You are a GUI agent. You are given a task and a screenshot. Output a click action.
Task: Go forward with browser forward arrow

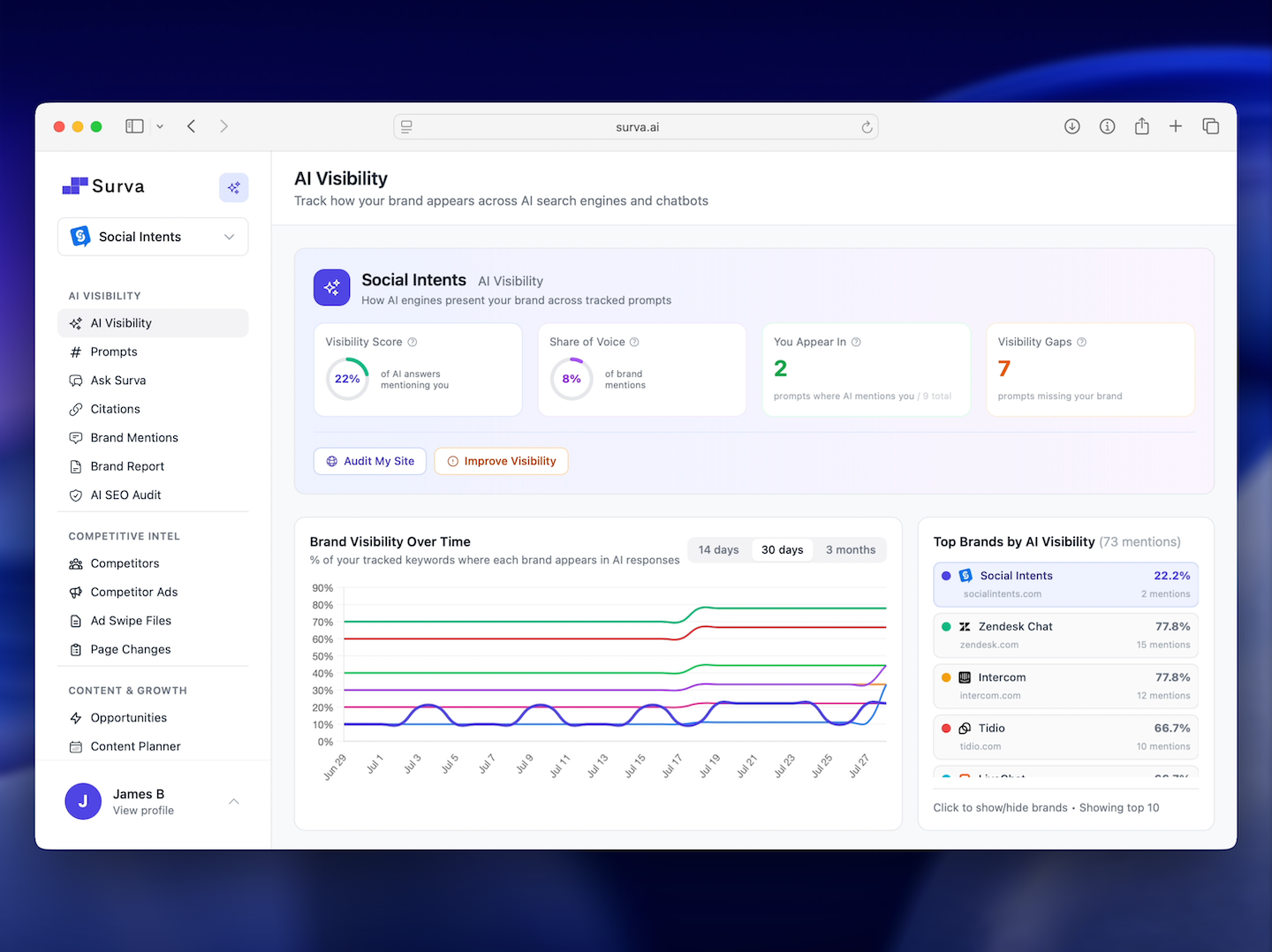point(224,126)
